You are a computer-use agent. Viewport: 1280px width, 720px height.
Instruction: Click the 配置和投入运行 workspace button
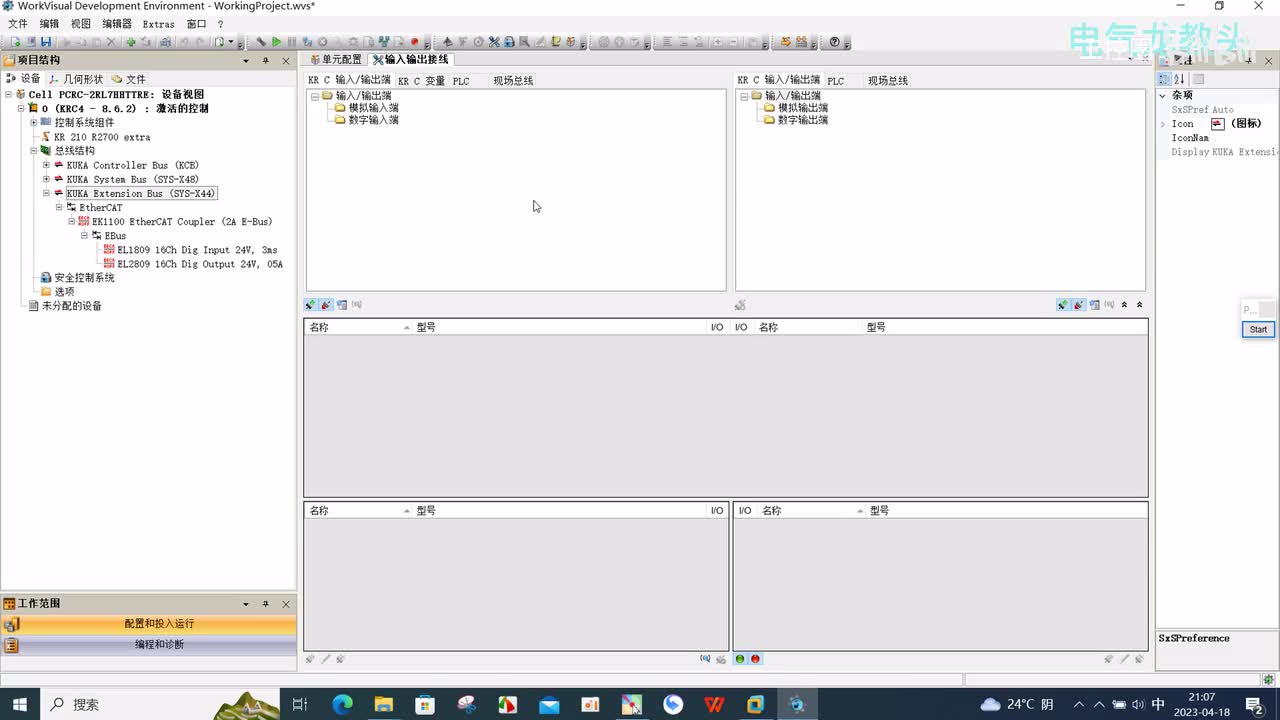[149, 624]
